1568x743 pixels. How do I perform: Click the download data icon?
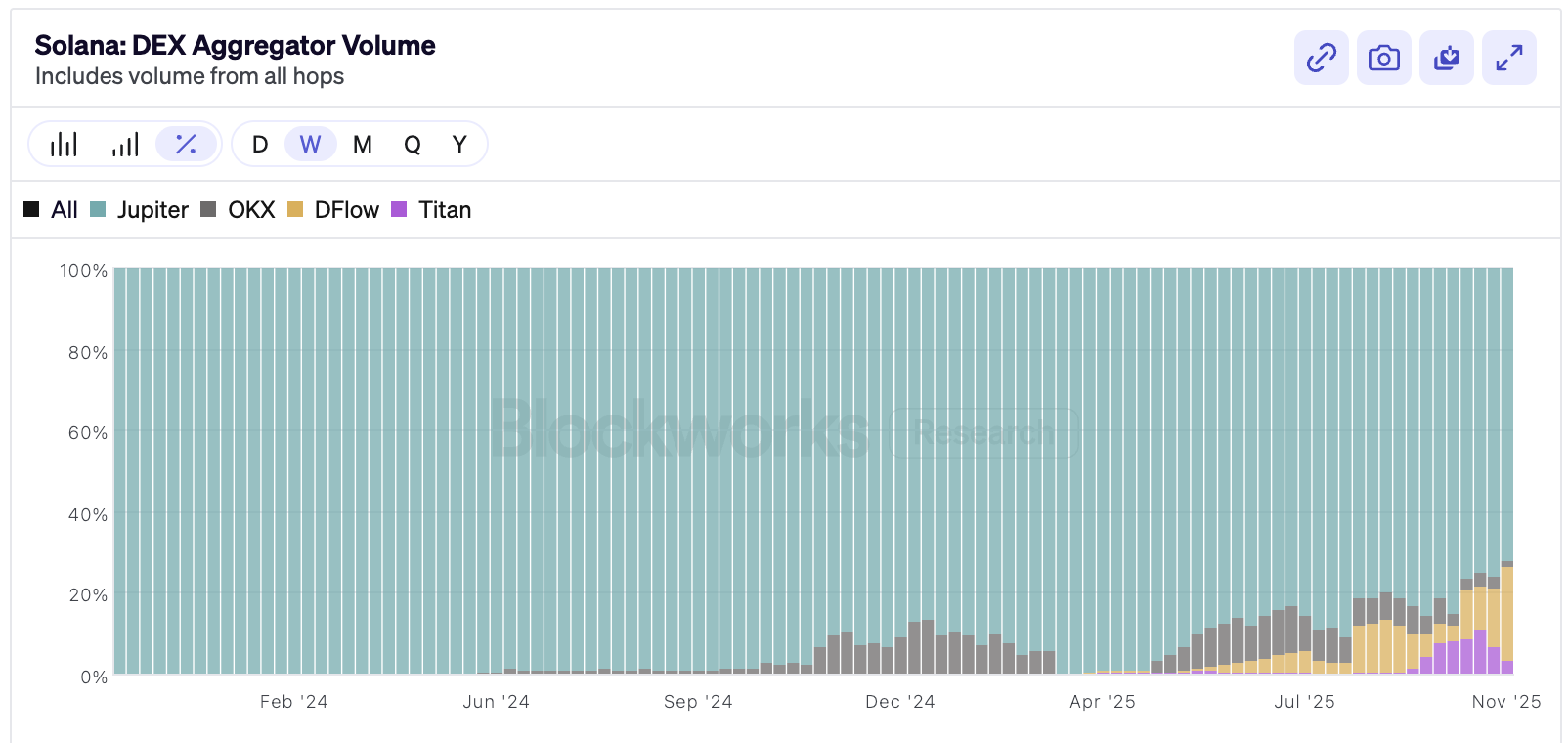pos(1446,58)
